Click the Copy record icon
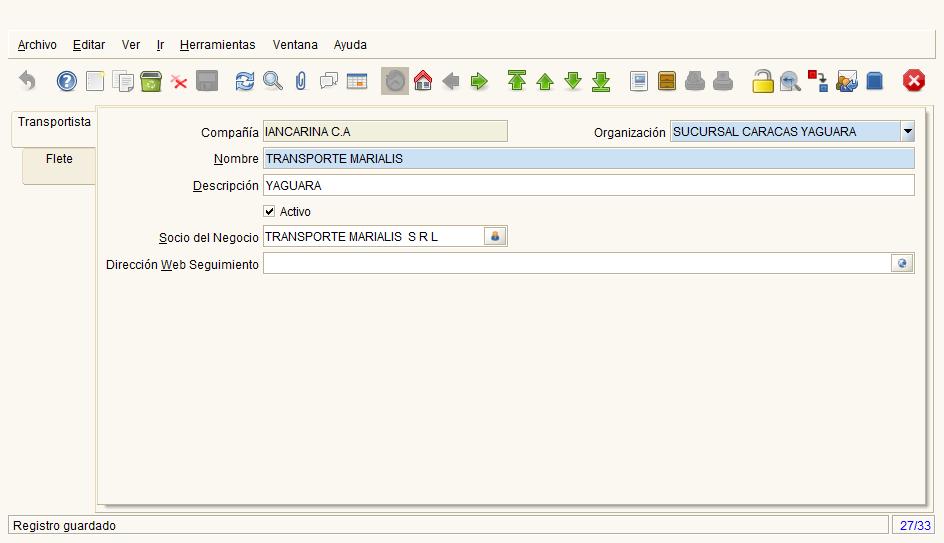Viewport: 944px width, 543px height. tap(123, 81)
